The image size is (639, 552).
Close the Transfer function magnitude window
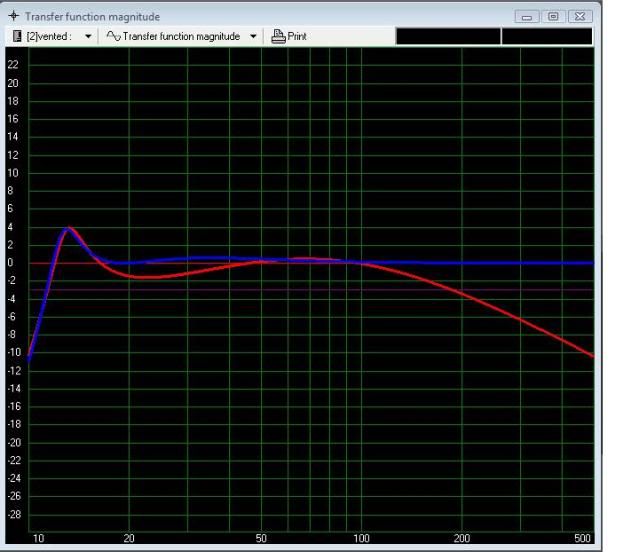(580, 17)
